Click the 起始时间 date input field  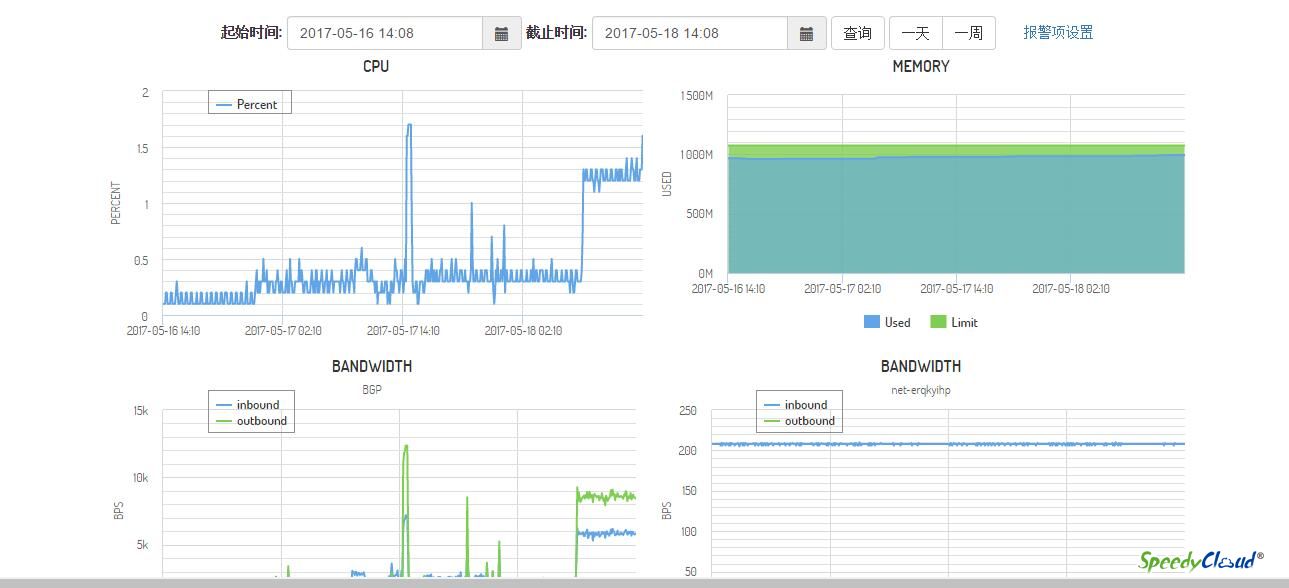(x=385, y=33)
